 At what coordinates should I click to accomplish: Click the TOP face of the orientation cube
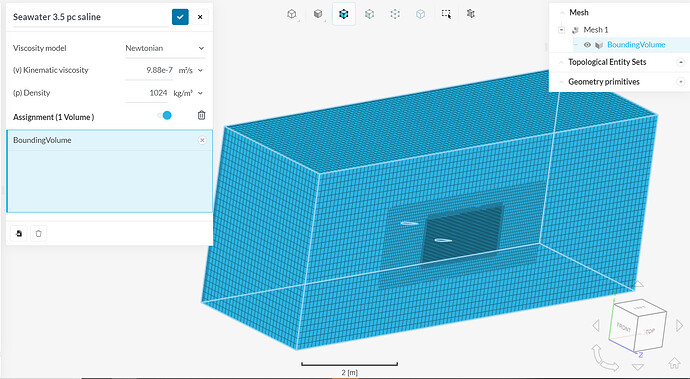pyautogui.click(x=650, y=331)
